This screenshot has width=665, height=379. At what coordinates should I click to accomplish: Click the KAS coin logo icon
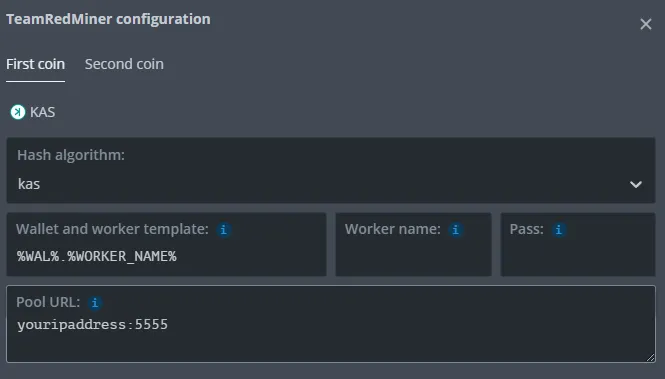[x=18, y=112]
